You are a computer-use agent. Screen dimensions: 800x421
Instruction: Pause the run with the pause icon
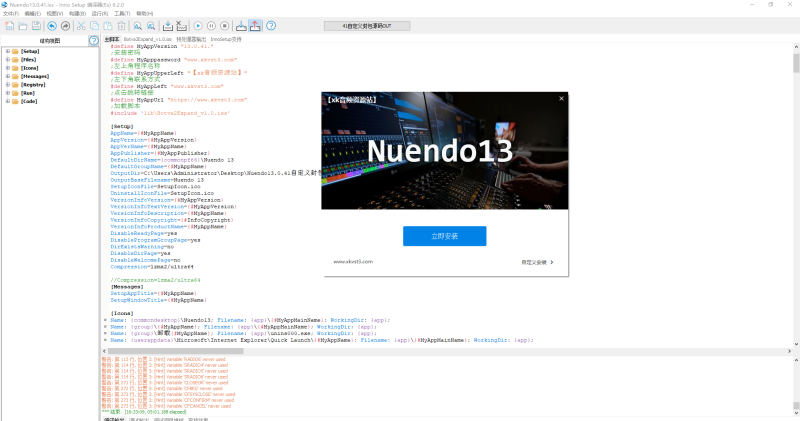(x=211, y=26)
